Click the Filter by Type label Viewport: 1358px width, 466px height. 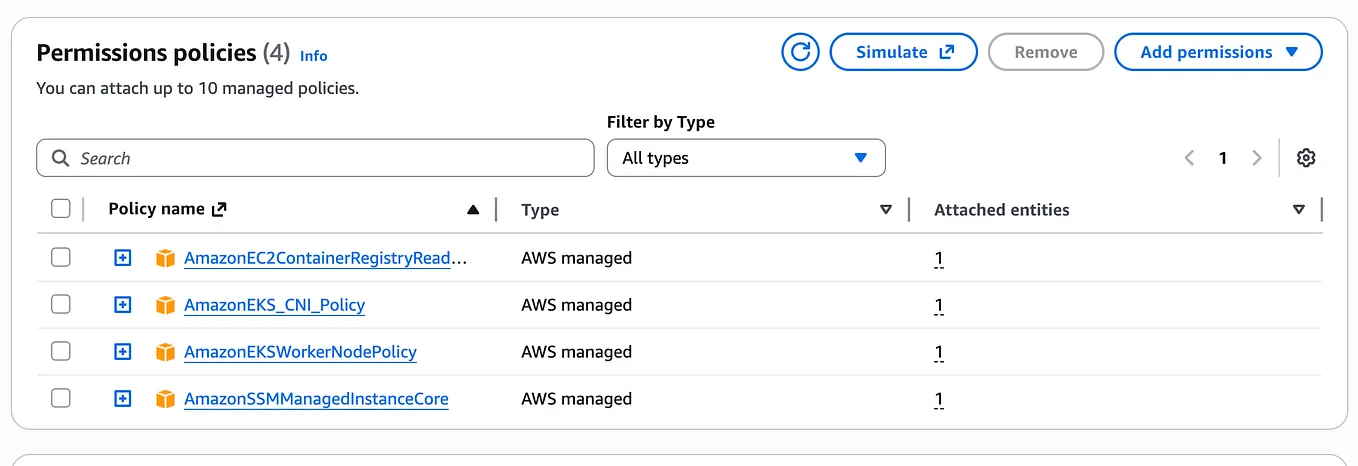pyautogui.click(x=661, y=122)
